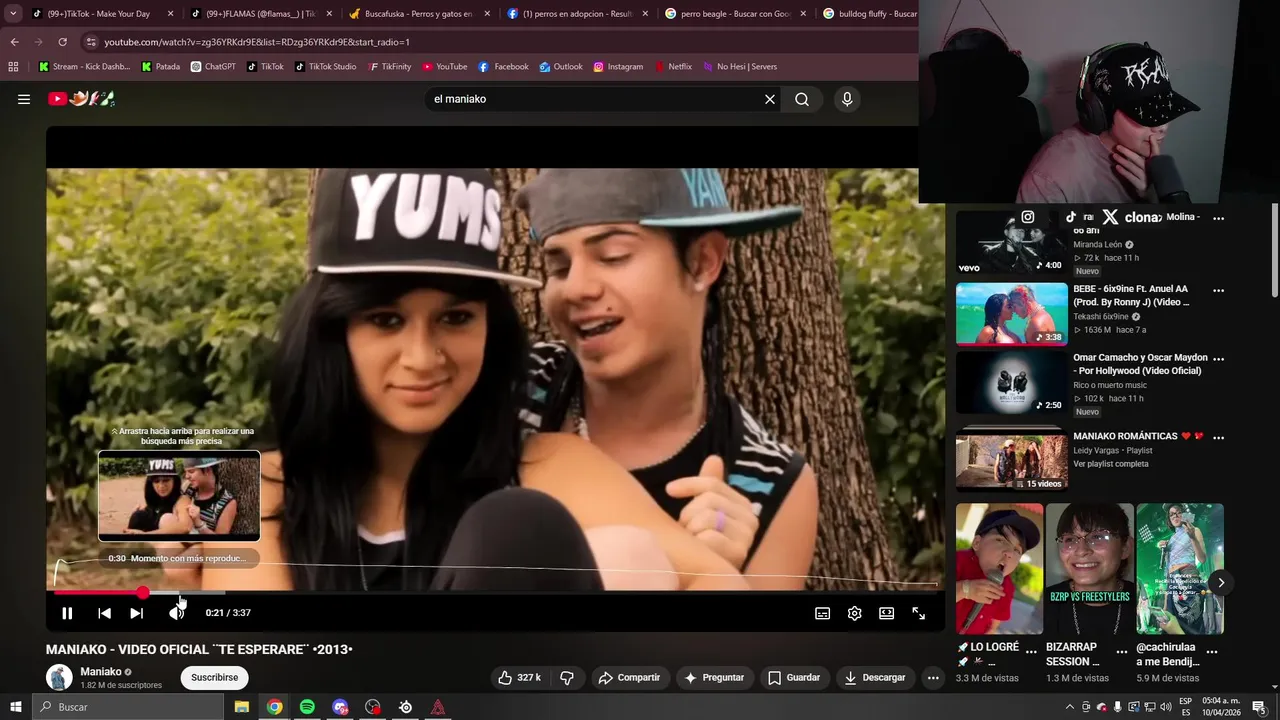Skip to next video

(x=137, y=613)
